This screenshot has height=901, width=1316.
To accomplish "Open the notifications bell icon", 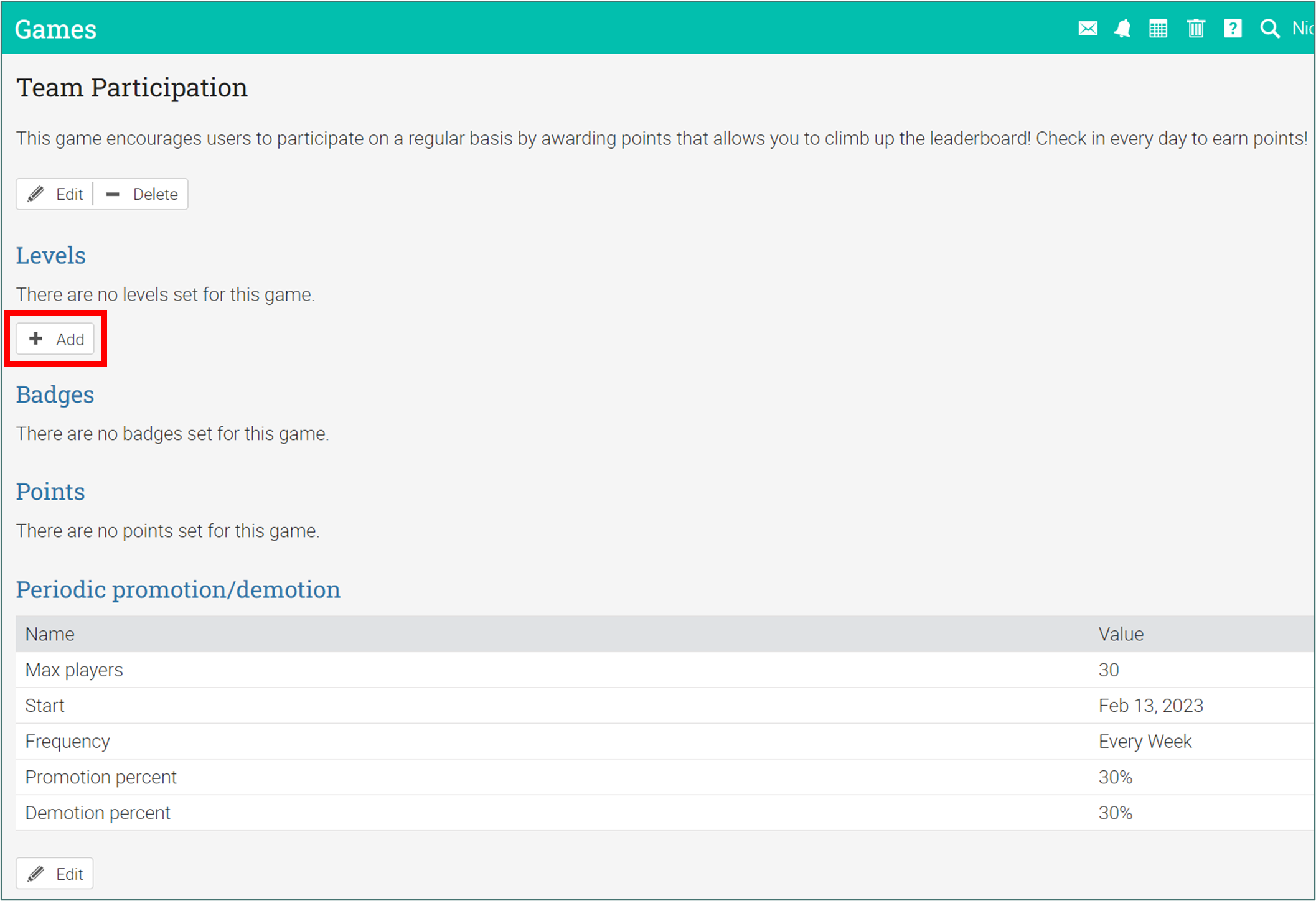I will pyautogui.click(x=1122, y=29).
